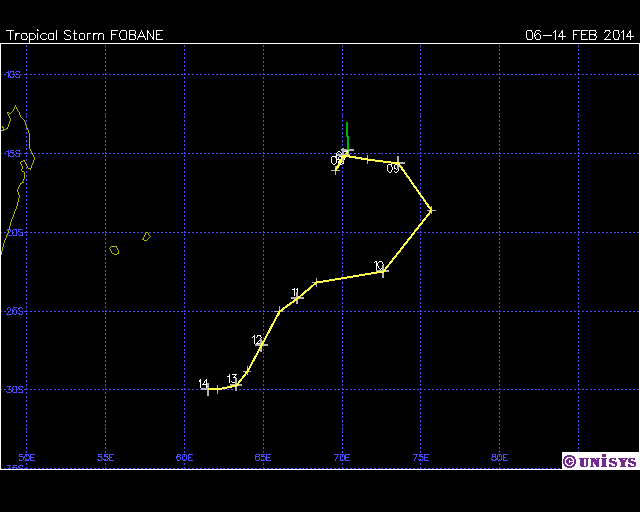Image resolution: width=640 pixels, height=512 pixels.
Task: Select the day 12 position marker
Action: 262,344
